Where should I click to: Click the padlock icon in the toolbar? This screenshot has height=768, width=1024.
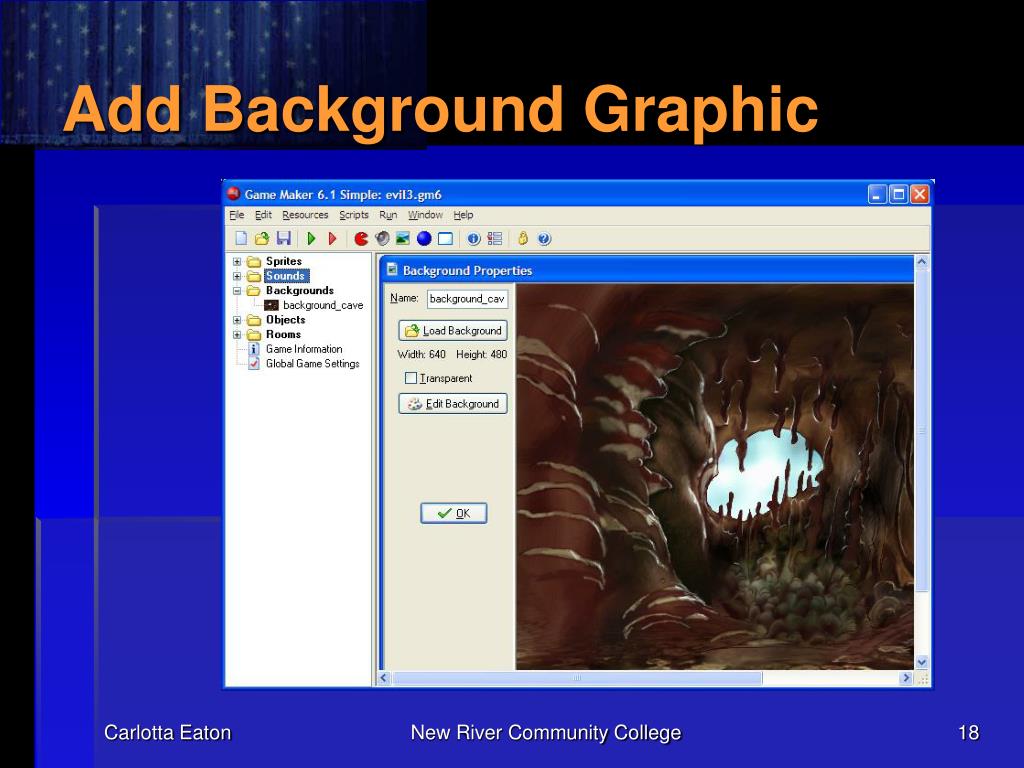click(x=522, y=238)
